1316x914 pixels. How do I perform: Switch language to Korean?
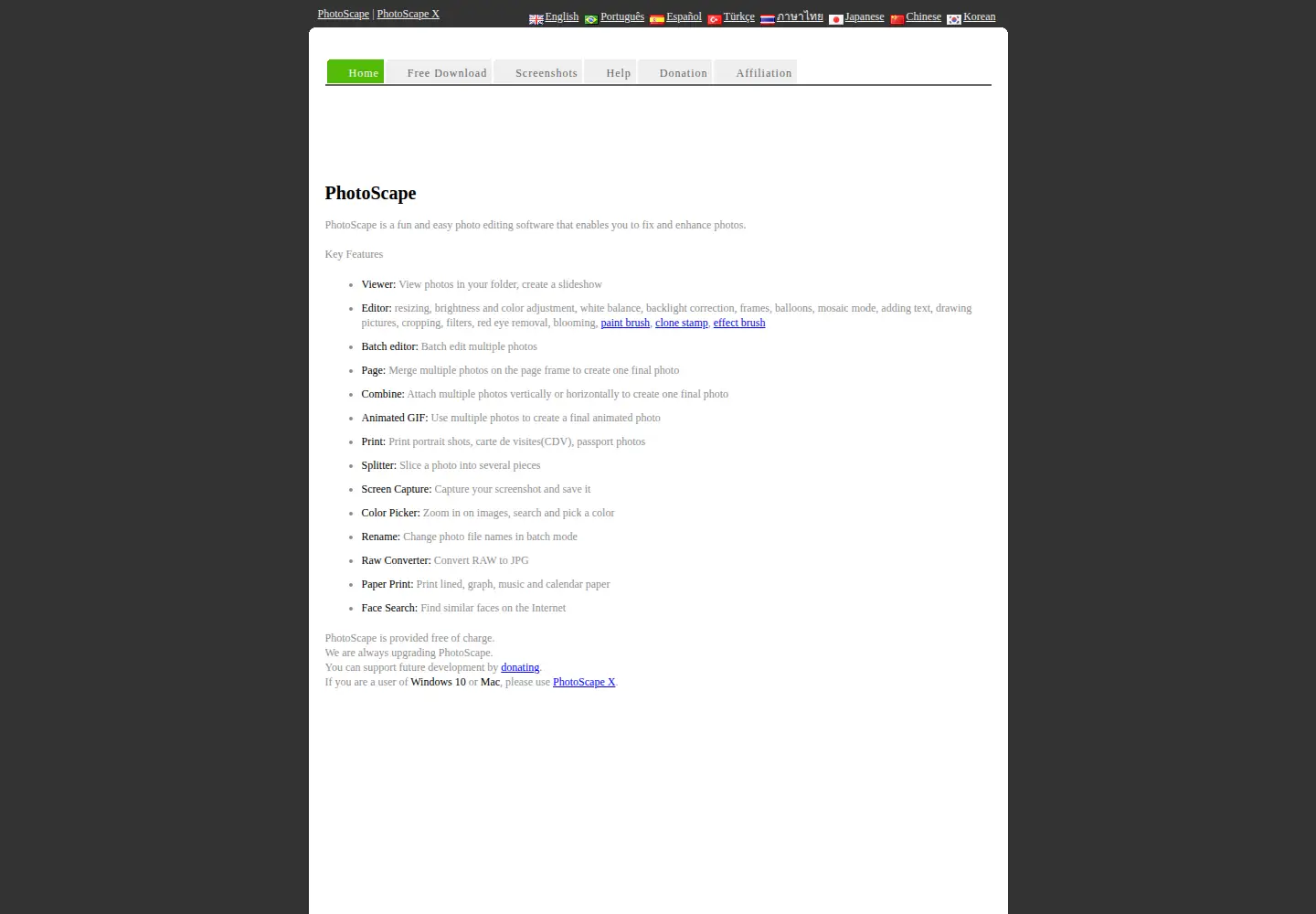coord(980,16)
